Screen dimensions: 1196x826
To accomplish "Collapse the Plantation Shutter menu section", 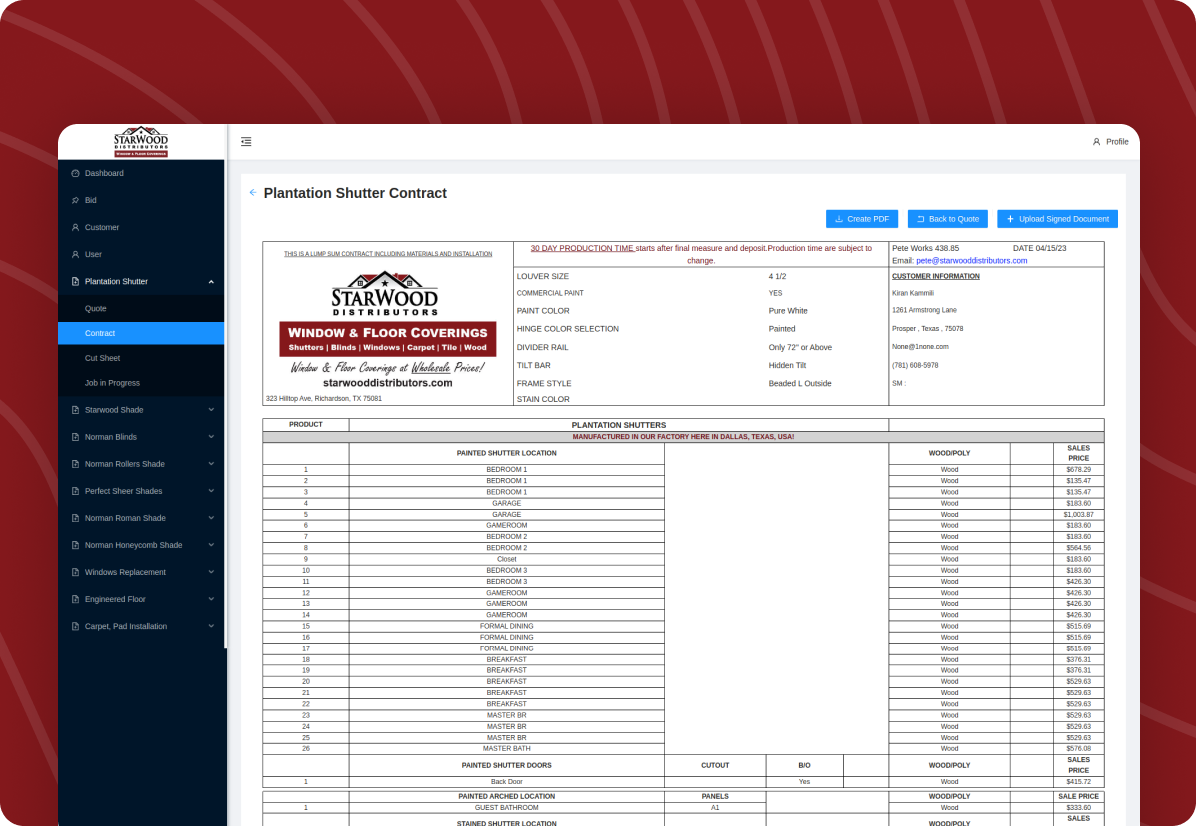I will tap(211, 282).
